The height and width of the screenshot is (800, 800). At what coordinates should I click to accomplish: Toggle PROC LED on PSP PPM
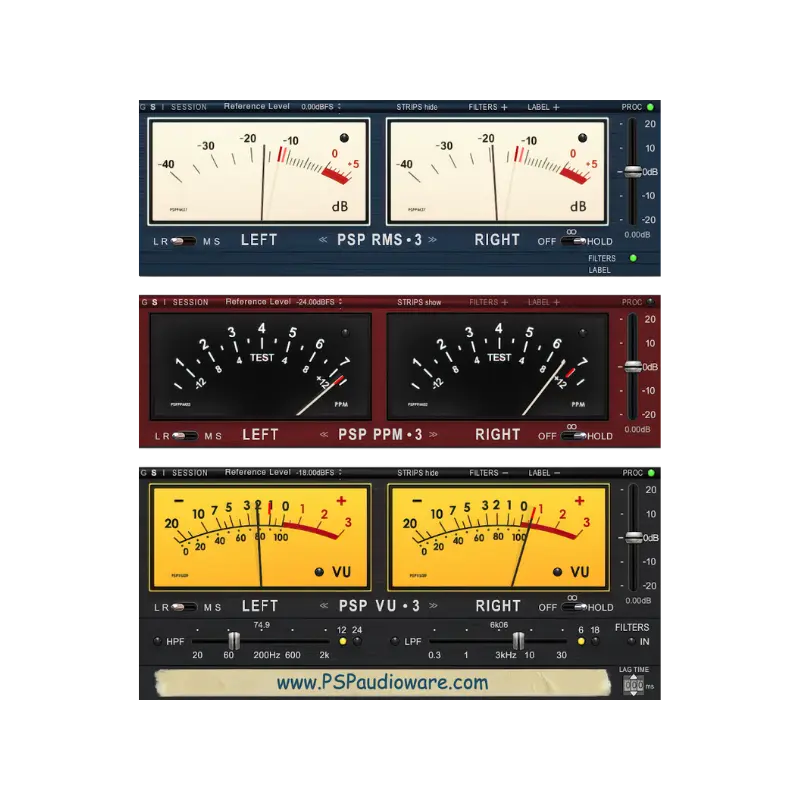pyautogui.click(x=651, y=302)
